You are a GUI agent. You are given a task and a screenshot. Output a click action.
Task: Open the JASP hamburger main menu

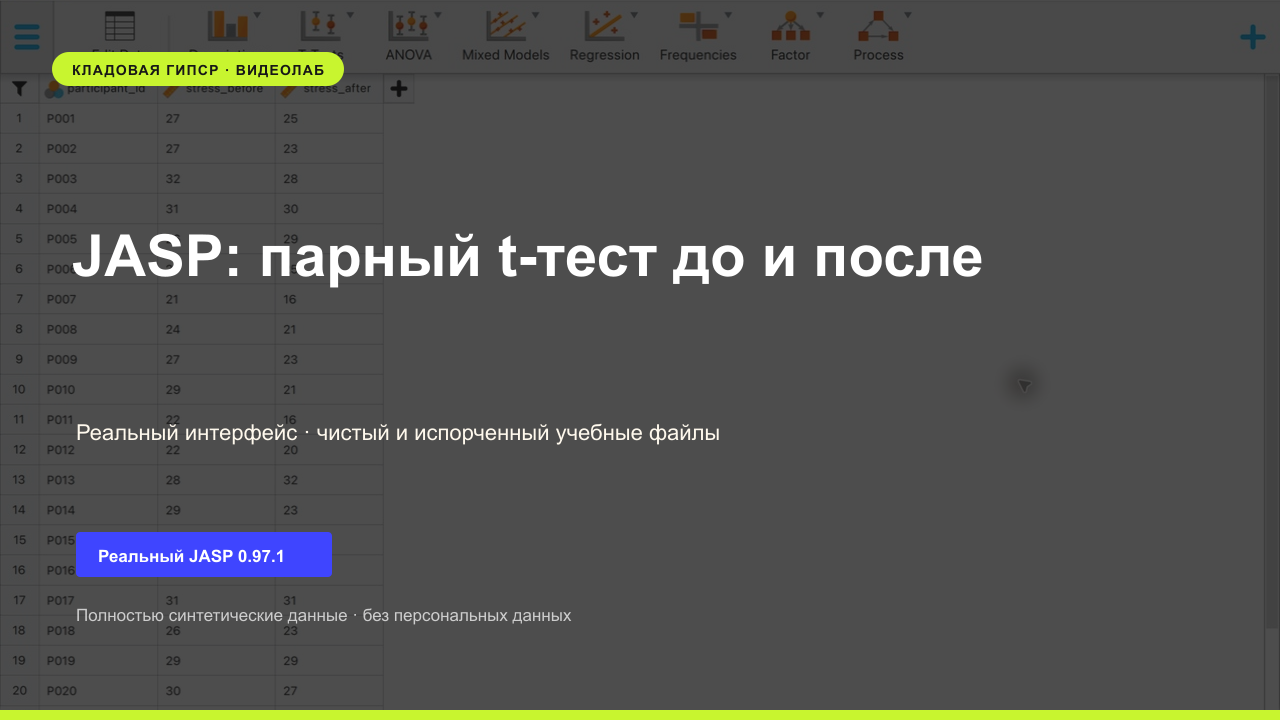(x=27, y=37)
